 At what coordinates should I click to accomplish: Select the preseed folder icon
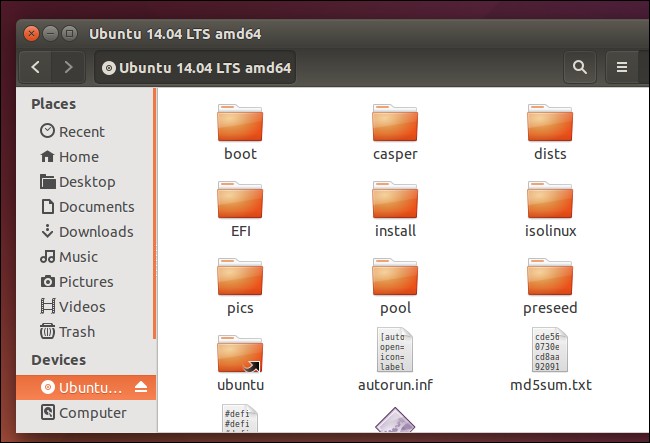[x=550, y=277]
